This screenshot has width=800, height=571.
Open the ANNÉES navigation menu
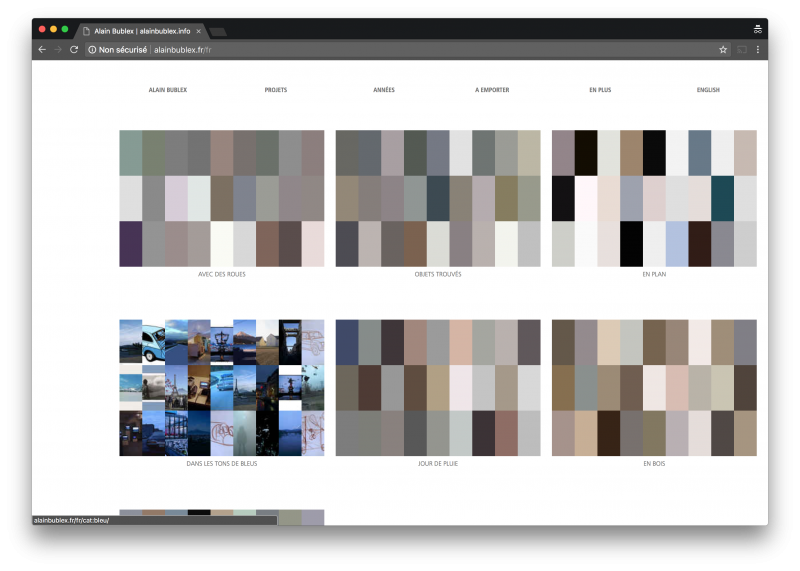click(x=384, y=90)
